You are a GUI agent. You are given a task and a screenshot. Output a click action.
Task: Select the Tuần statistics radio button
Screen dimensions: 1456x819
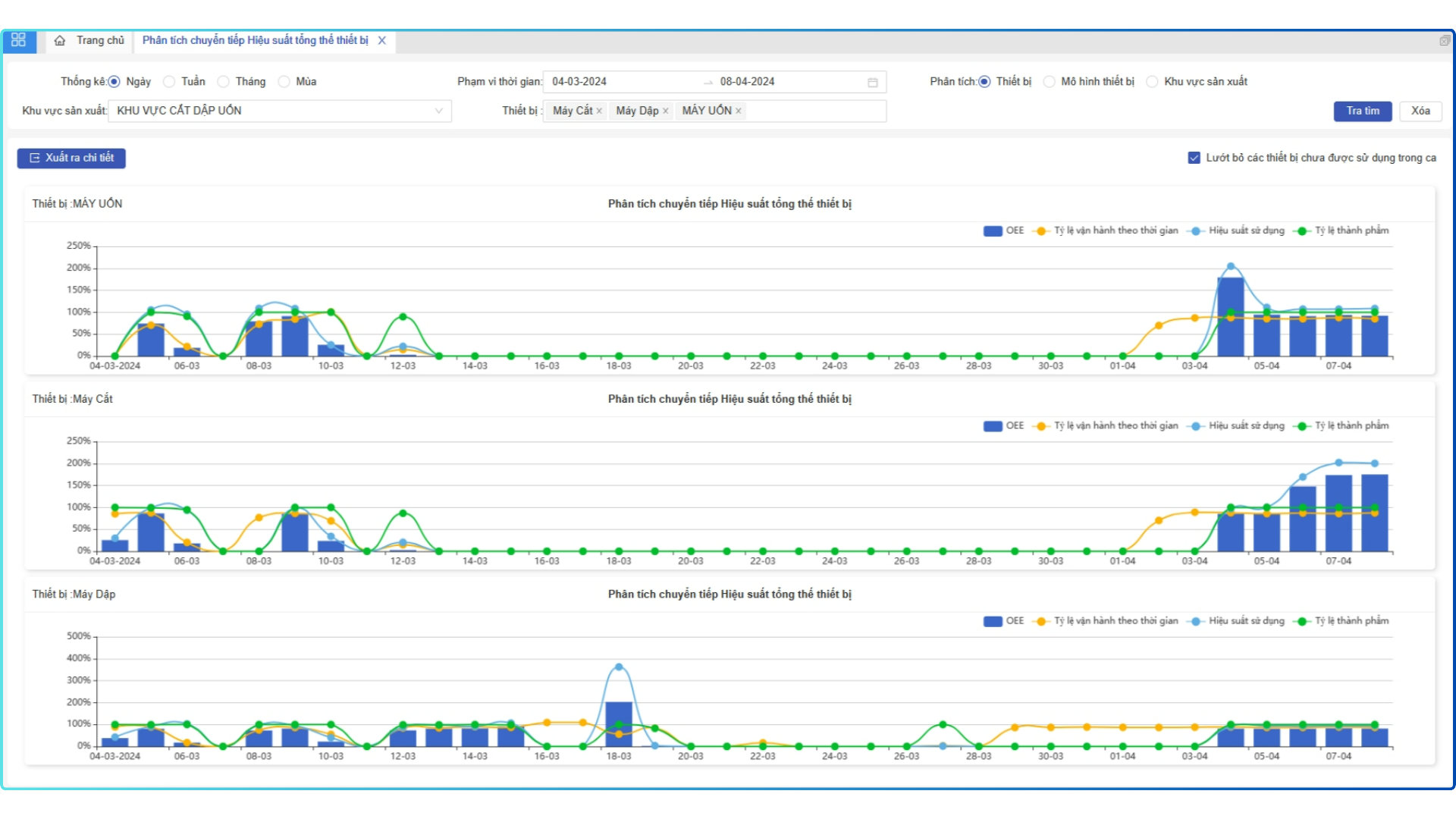(169, 82)
